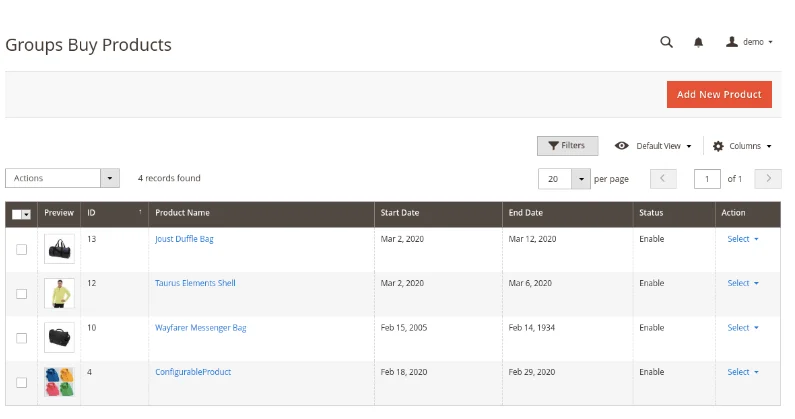This screenshot has width=795, height=419.
Task: Click the current page number field
Action: pyautogui.click(x=707, y=179)
